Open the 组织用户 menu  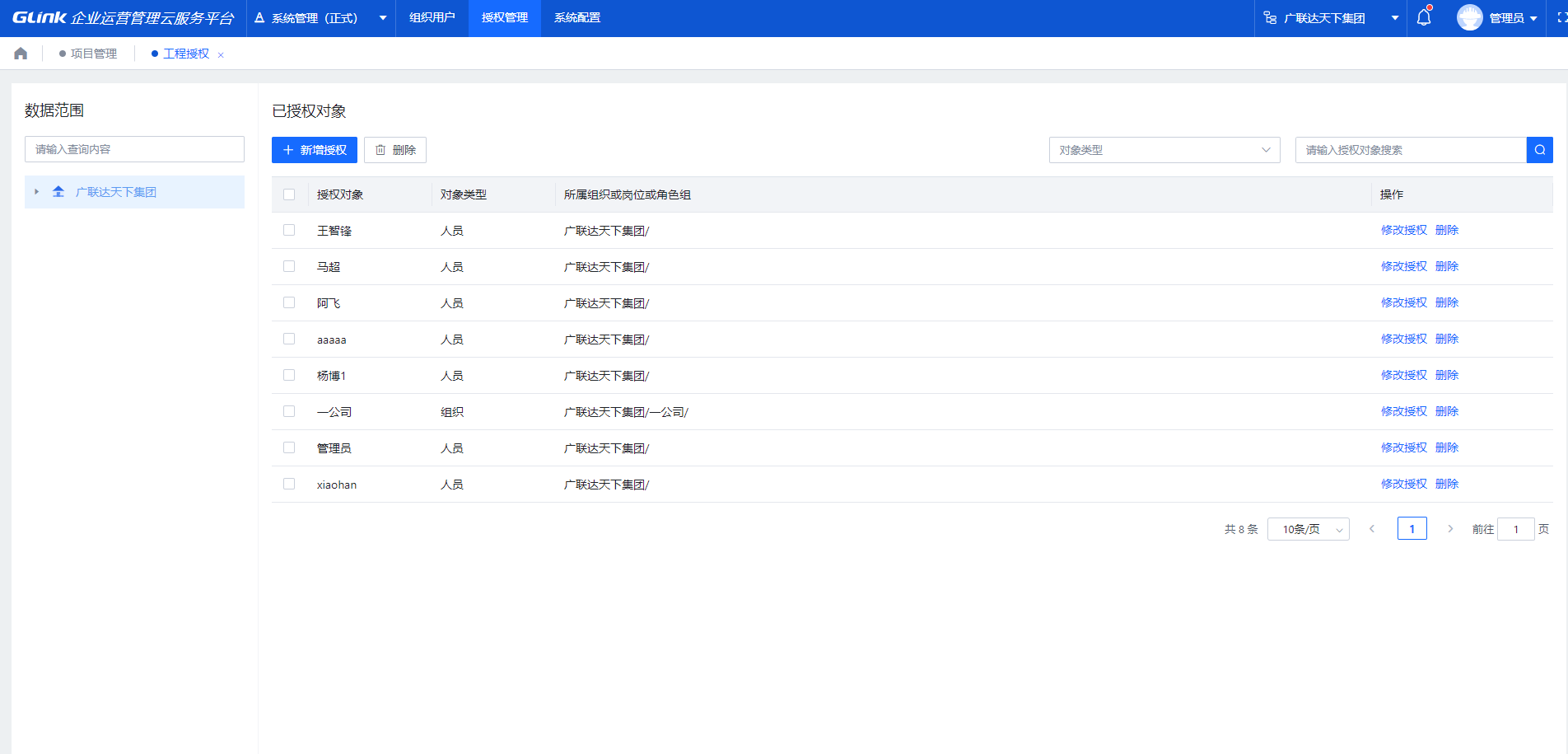click(432, 18)
